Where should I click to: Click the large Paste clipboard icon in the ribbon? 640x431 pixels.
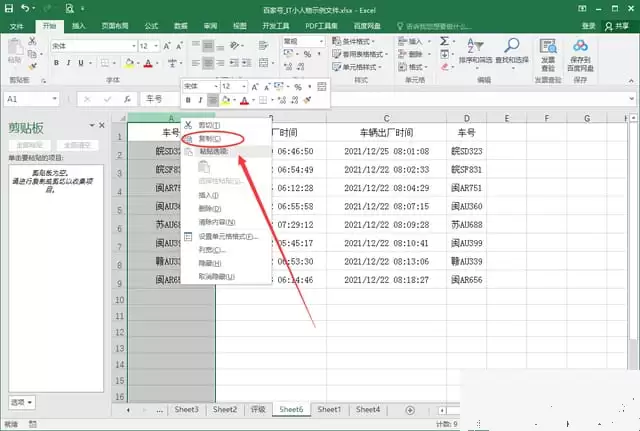(15, 47)
